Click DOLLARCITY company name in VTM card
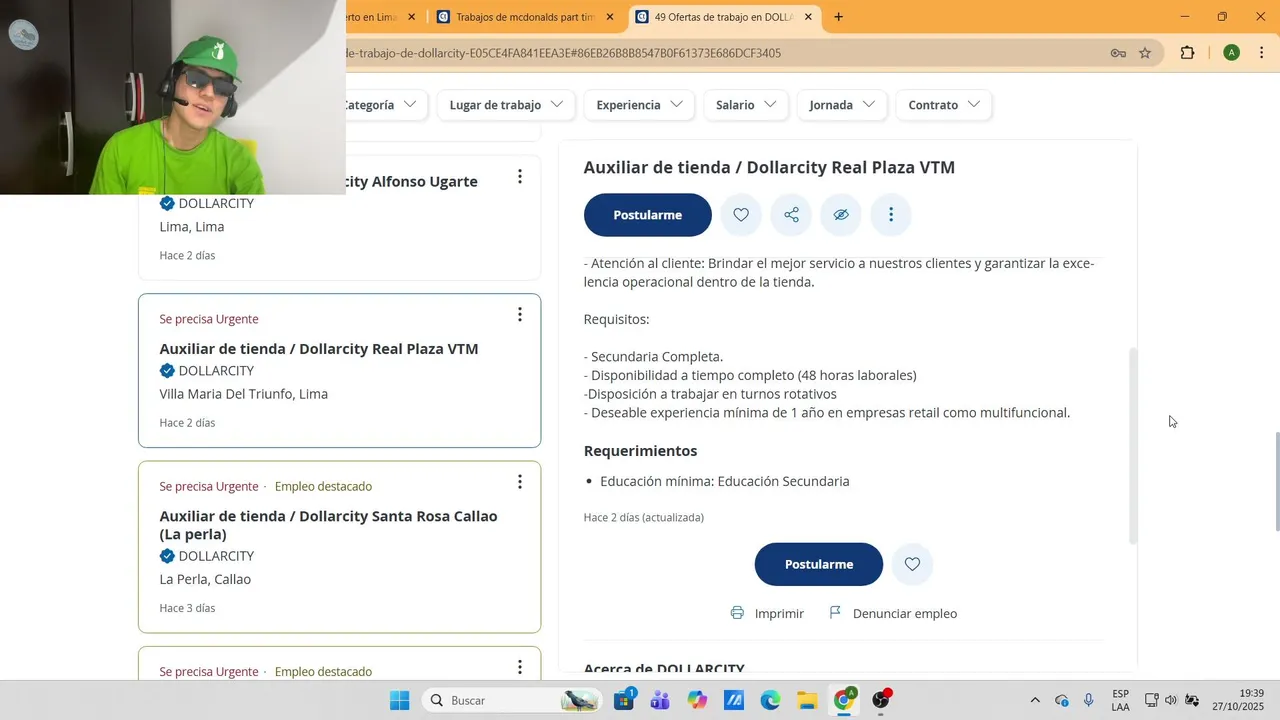The width and height of the screenshot is (1280, 720). (x=216, y=371)
